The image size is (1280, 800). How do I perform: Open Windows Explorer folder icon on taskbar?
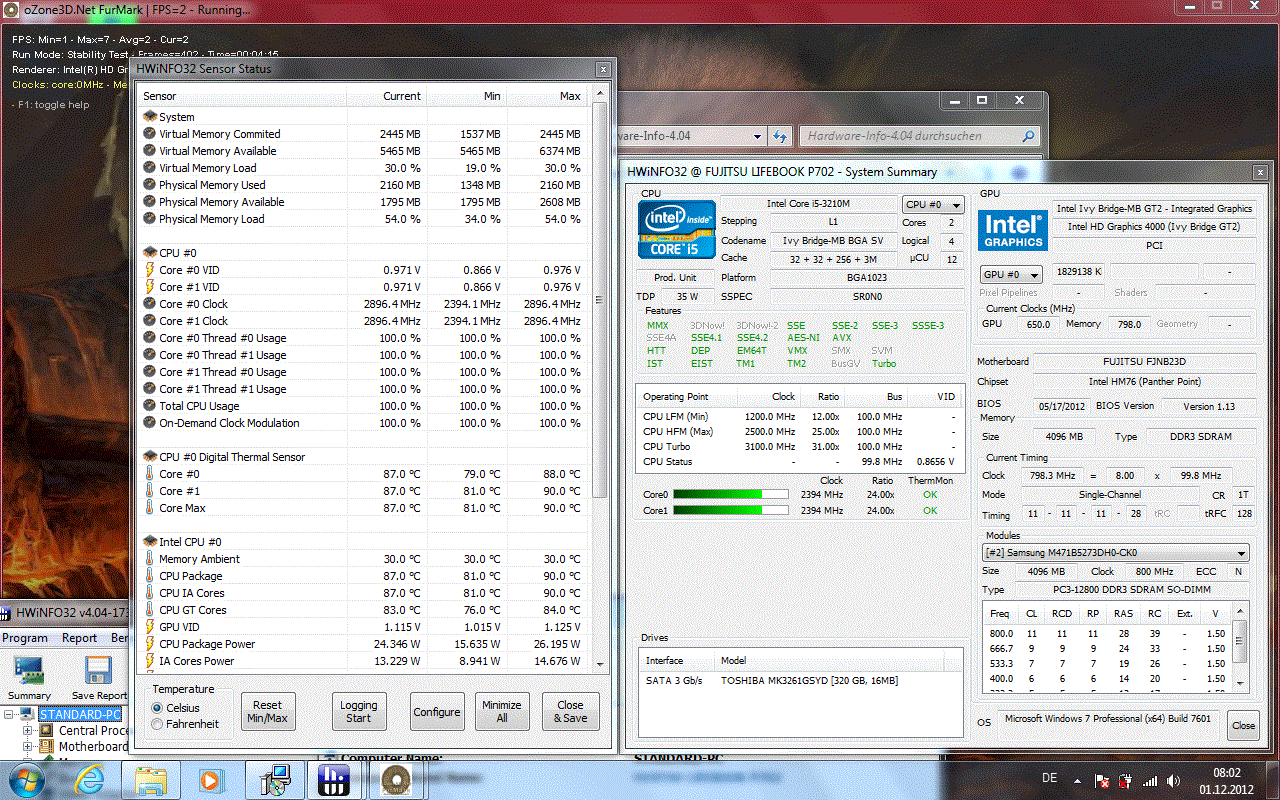click(x=151, y=779)
